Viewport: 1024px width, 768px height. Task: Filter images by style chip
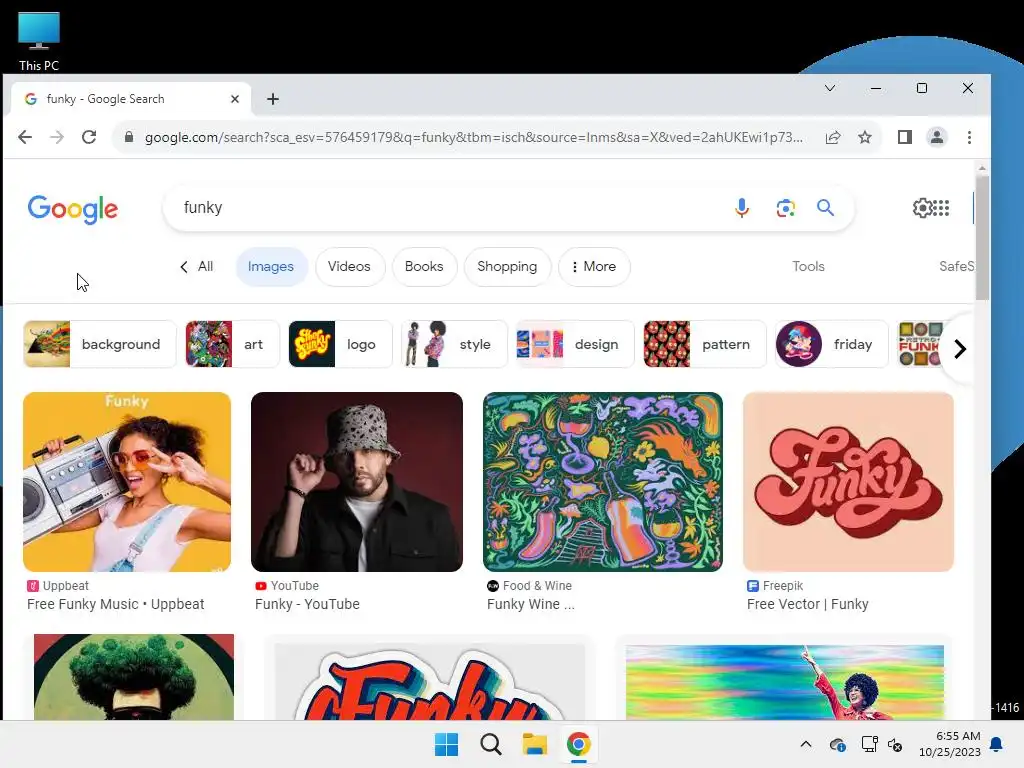[x=454, y=344]
